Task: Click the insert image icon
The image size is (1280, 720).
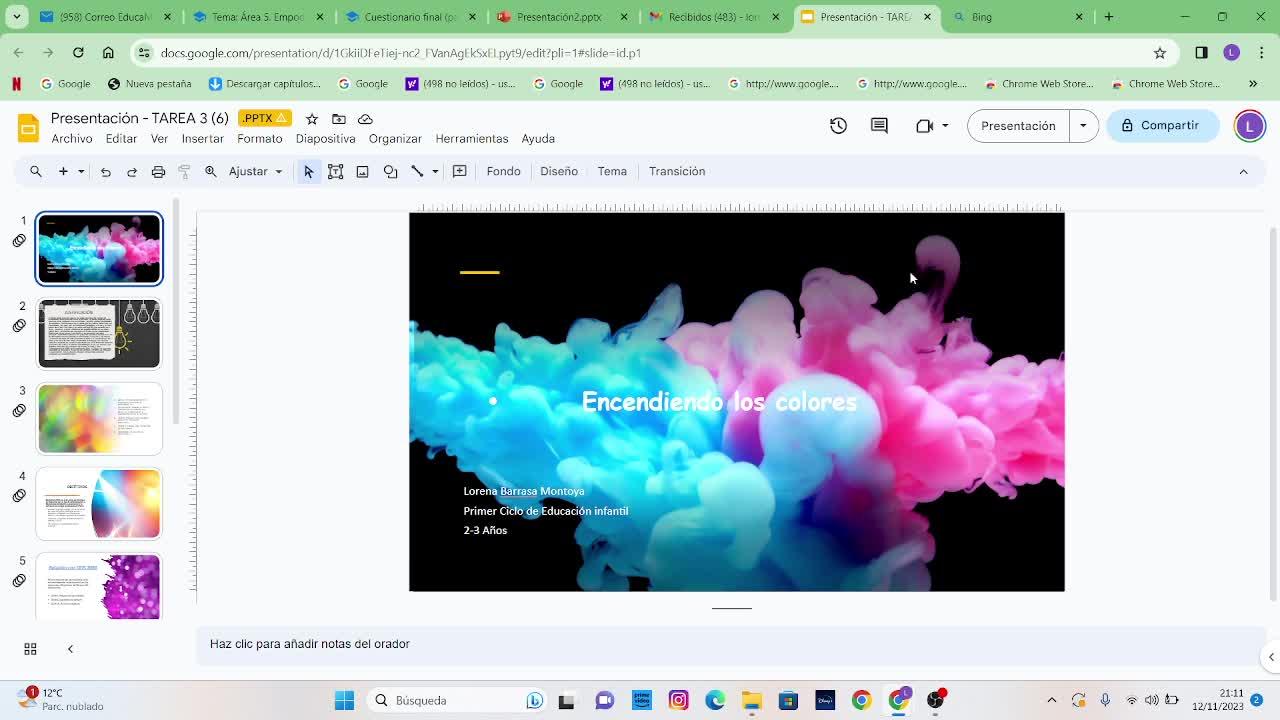Action: [x=363, y=172]
